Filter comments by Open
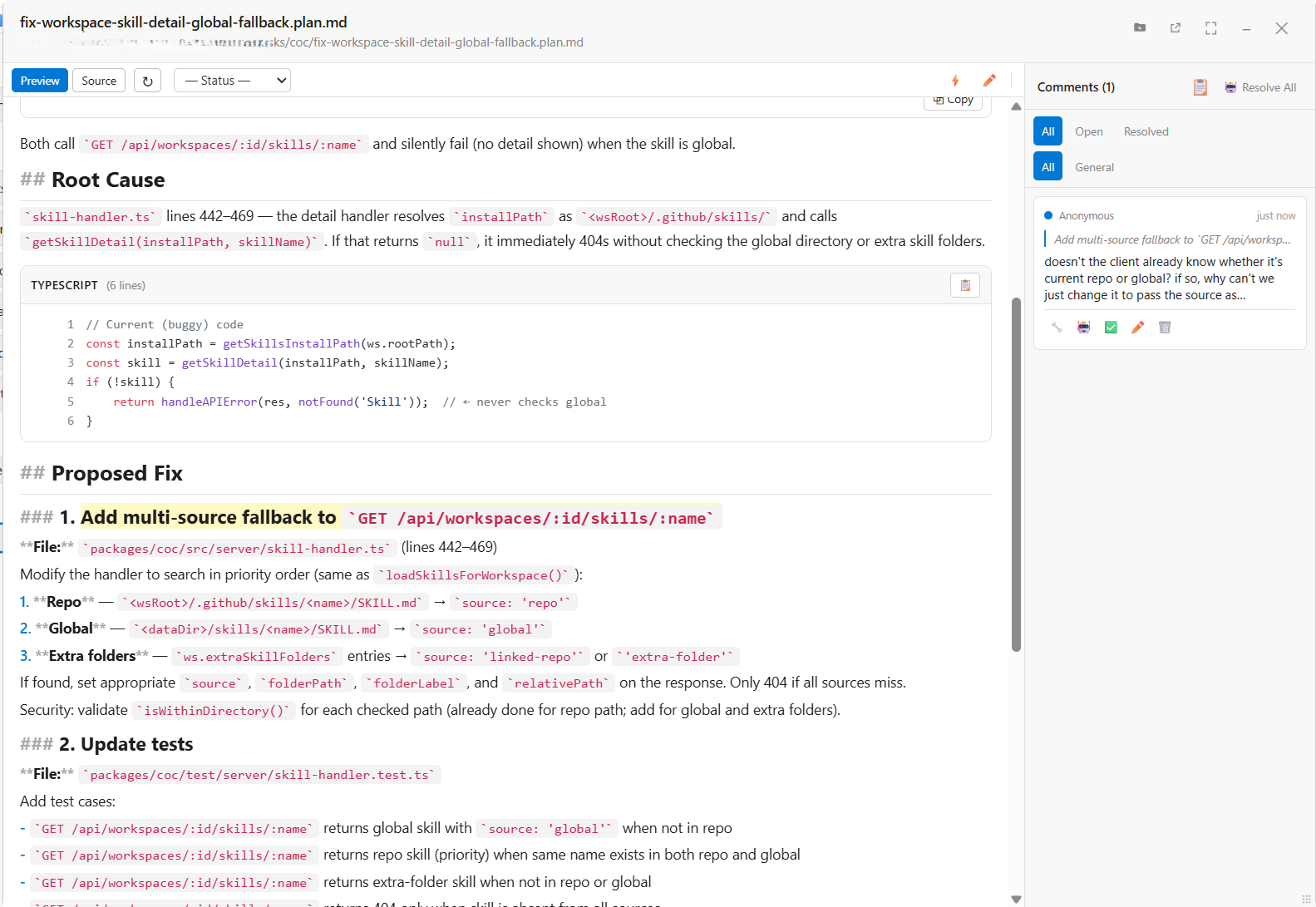 [1088, 131]
